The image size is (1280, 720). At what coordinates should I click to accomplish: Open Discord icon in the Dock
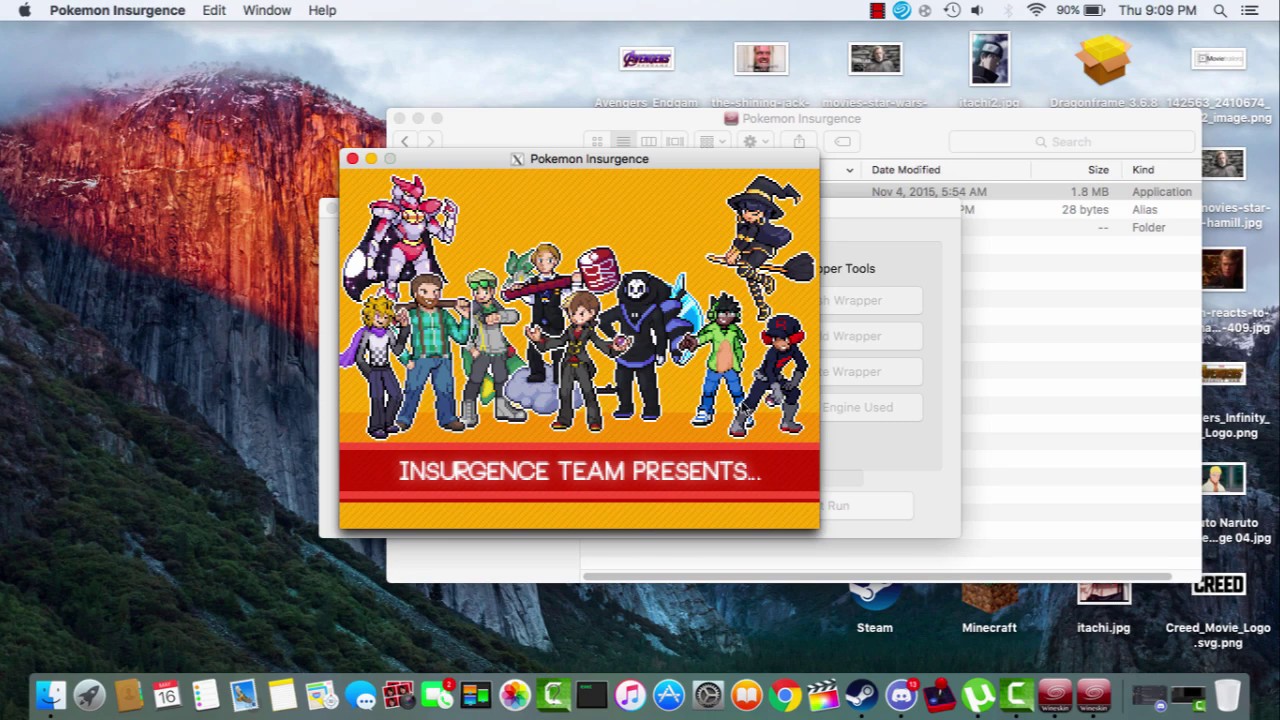click(x=901, y=695)
